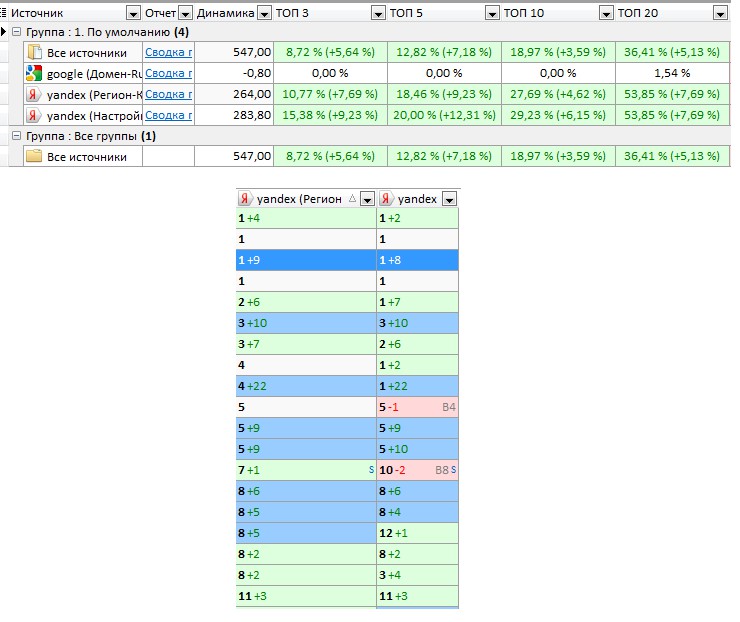This screenshot has width=740, height=622.
Task: Open dropdown of yandex (Регион column
Action: (367, 200)
